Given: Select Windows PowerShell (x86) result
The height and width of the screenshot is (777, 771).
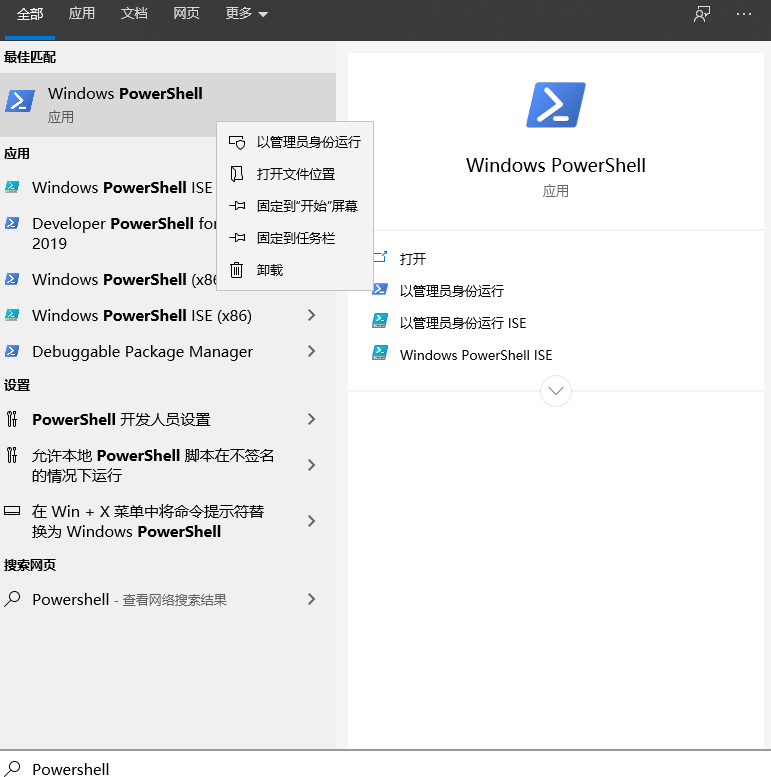Looking at the screenshot, I should (108, 279).
